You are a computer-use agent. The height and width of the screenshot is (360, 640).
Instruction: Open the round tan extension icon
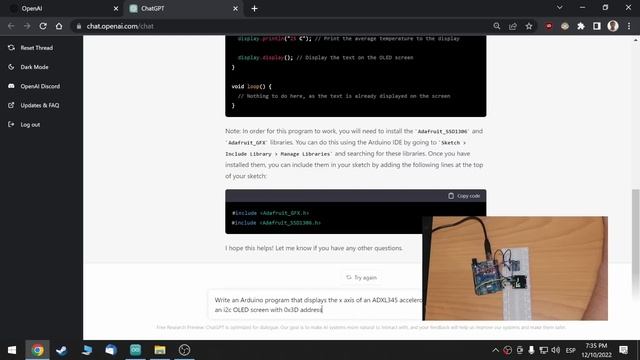[565, 26]
